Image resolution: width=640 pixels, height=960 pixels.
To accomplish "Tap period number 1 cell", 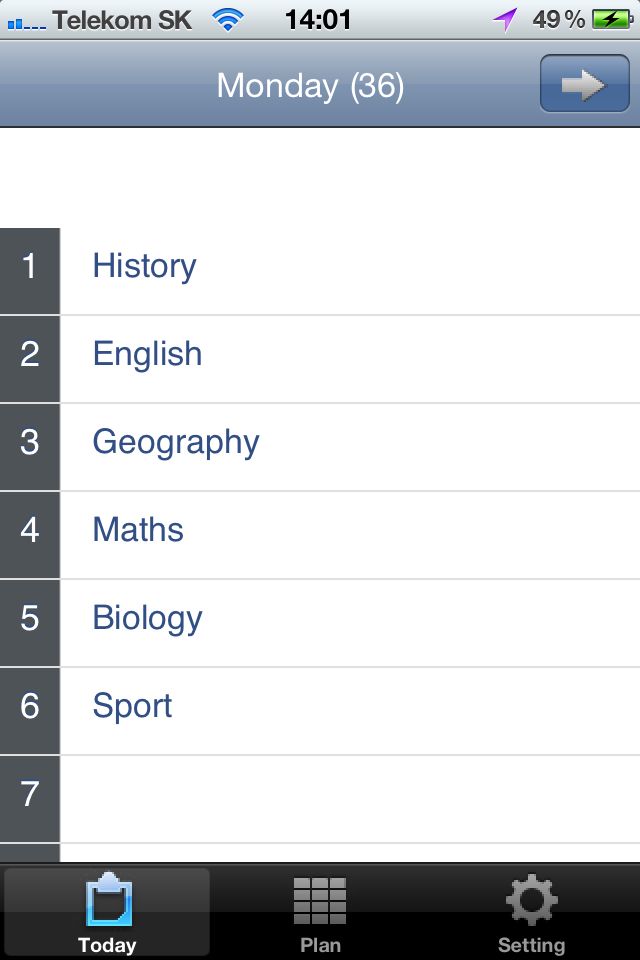I will [29, 267].
